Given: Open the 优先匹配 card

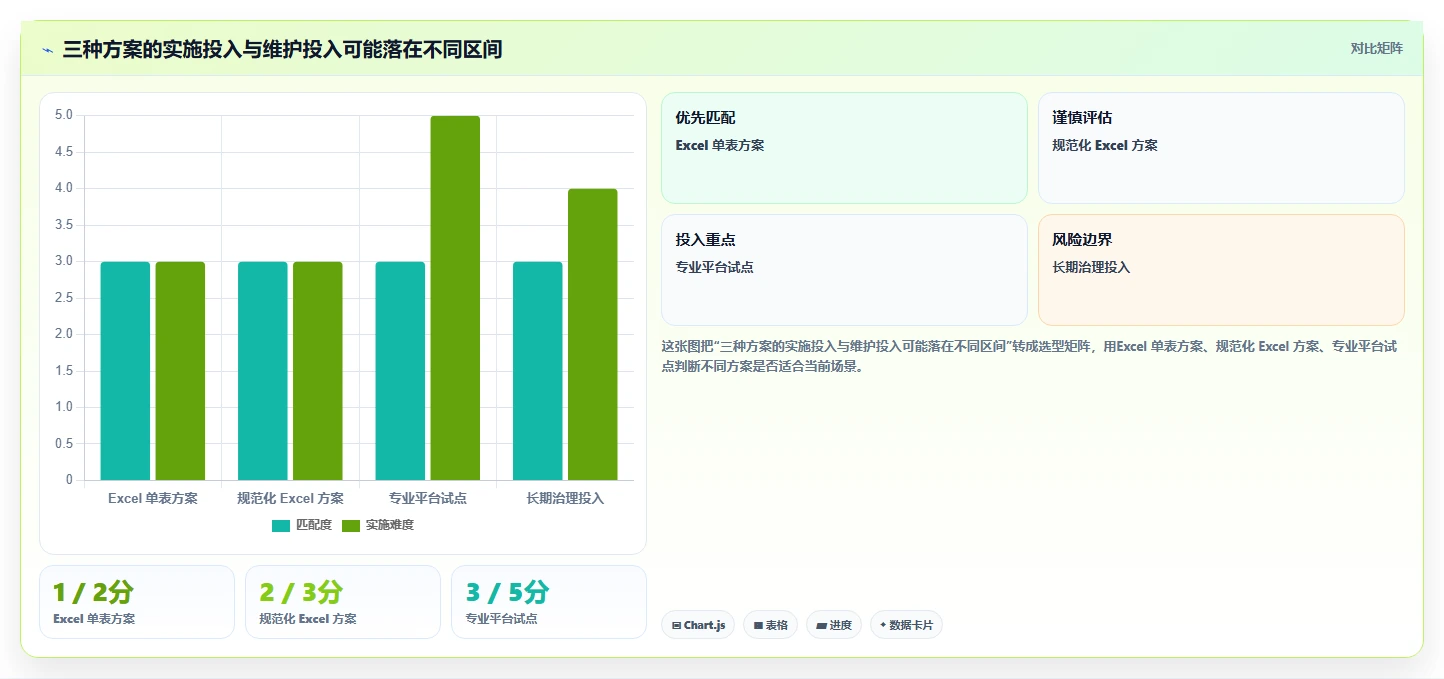Looking at the screenshot, I should point(844,148).
